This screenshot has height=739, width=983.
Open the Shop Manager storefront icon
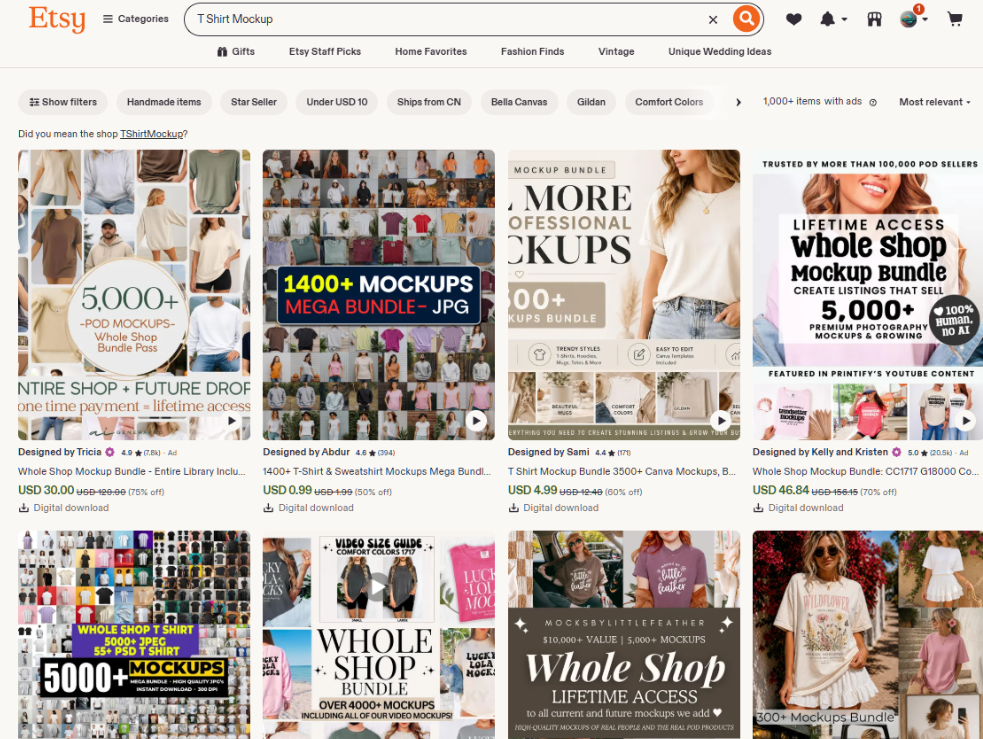tap(875, 19)
